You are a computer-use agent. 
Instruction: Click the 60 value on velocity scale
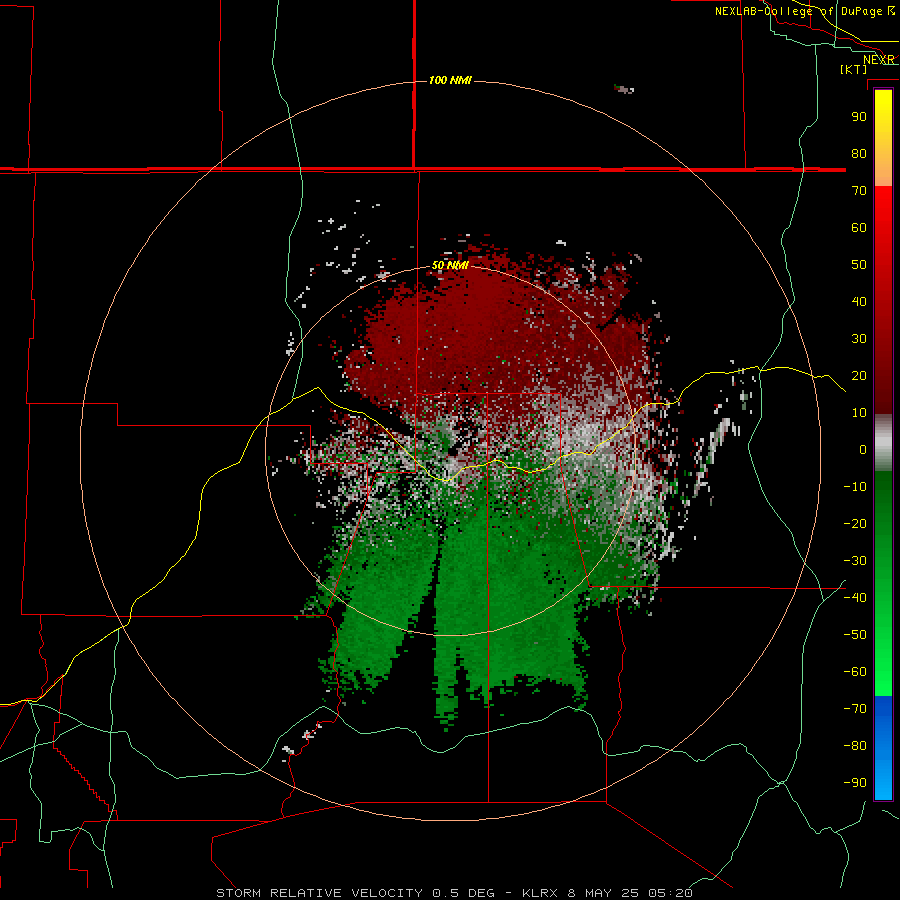coord(859,227)
